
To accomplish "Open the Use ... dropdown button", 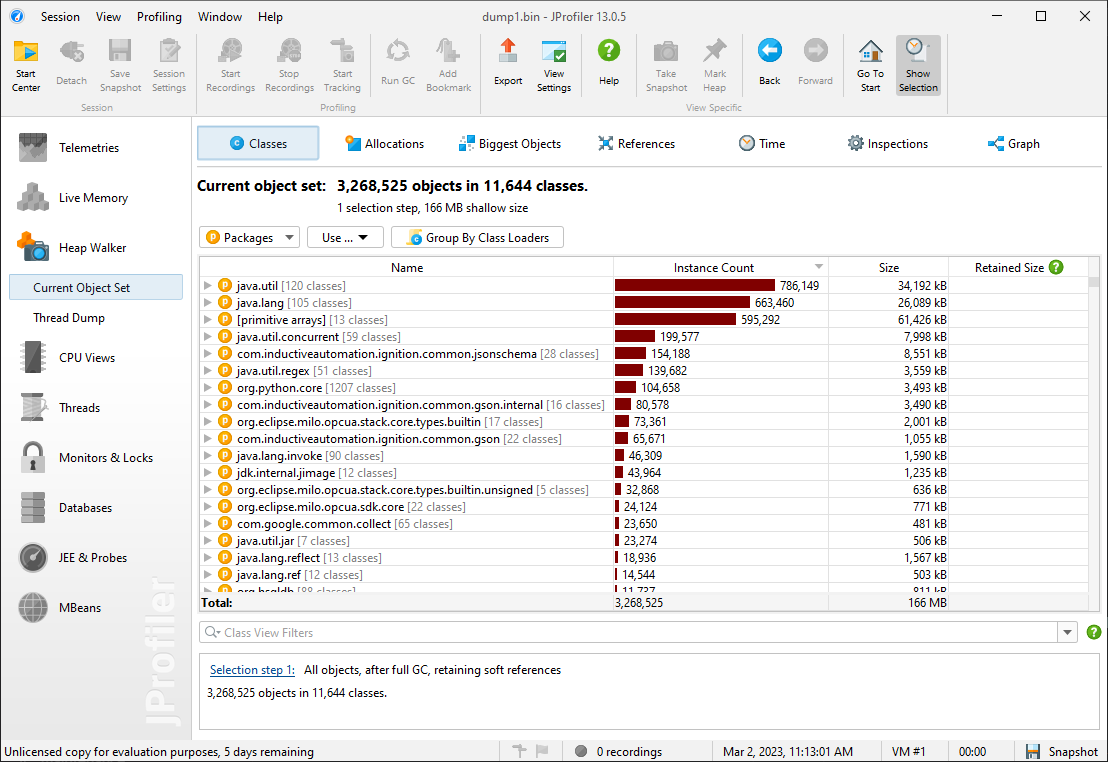I will pyautogui.click(x=345, y=238).
